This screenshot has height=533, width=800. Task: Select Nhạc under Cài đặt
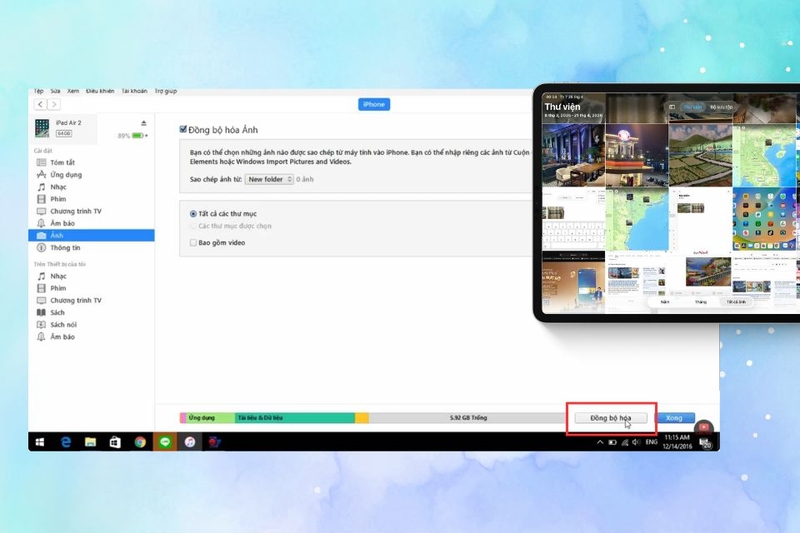point(58,187)
